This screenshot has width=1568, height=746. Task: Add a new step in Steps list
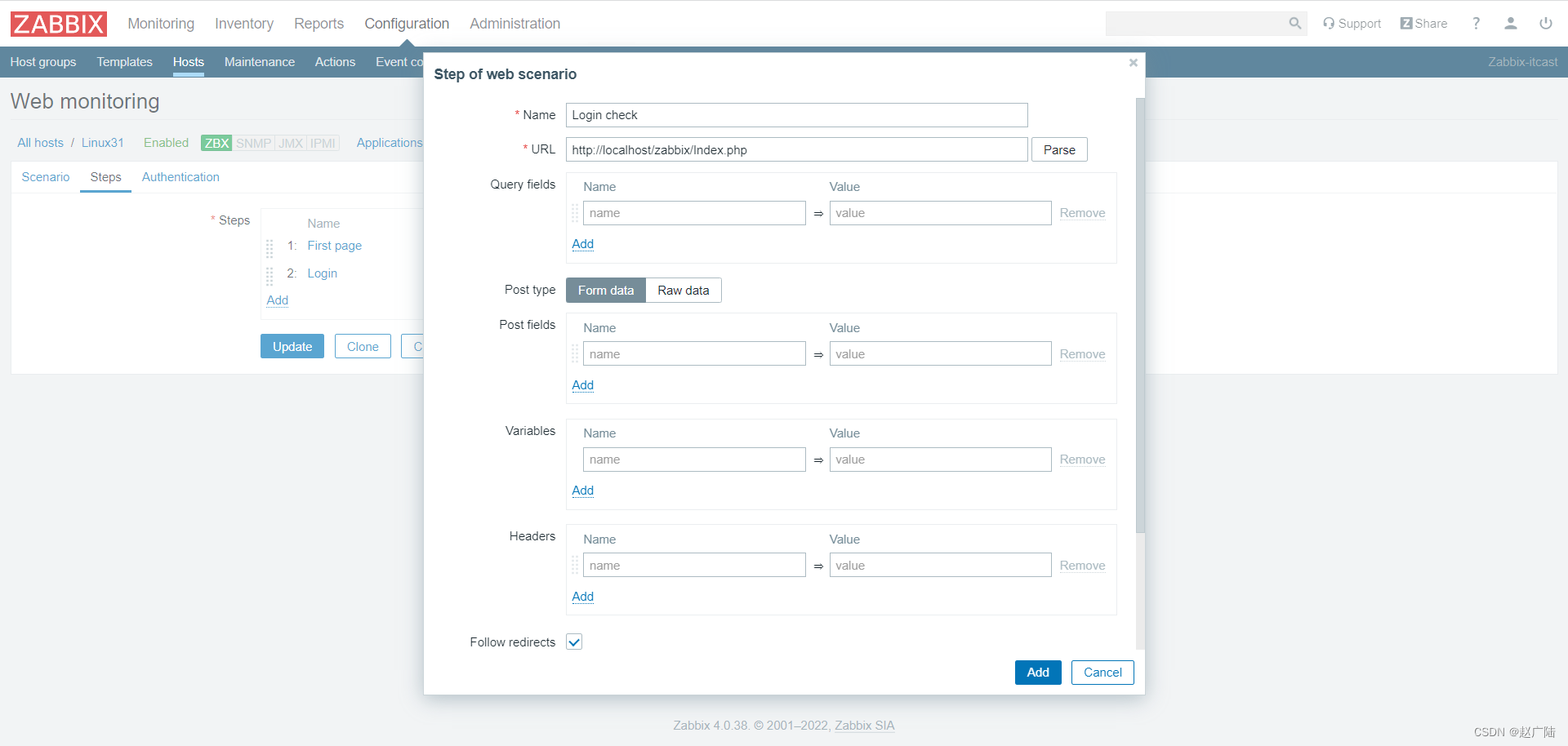pos(278,300)
